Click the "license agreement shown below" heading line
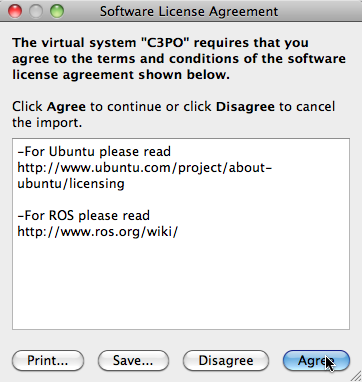The height and width of the screenshot is (382, 362). point(121,75)
